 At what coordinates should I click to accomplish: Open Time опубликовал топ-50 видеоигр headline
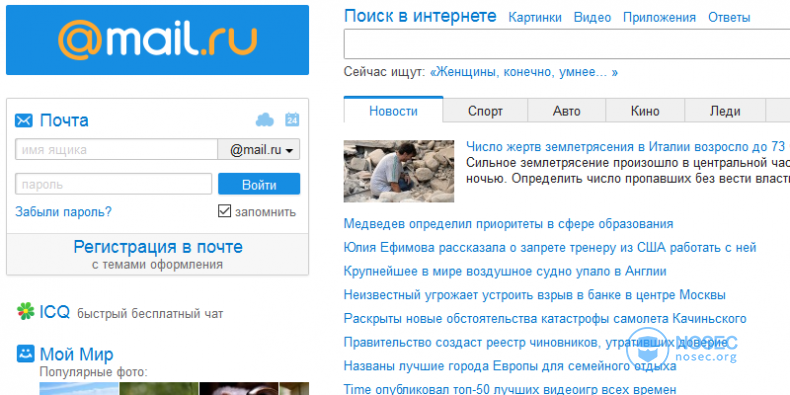click(510, 389)
